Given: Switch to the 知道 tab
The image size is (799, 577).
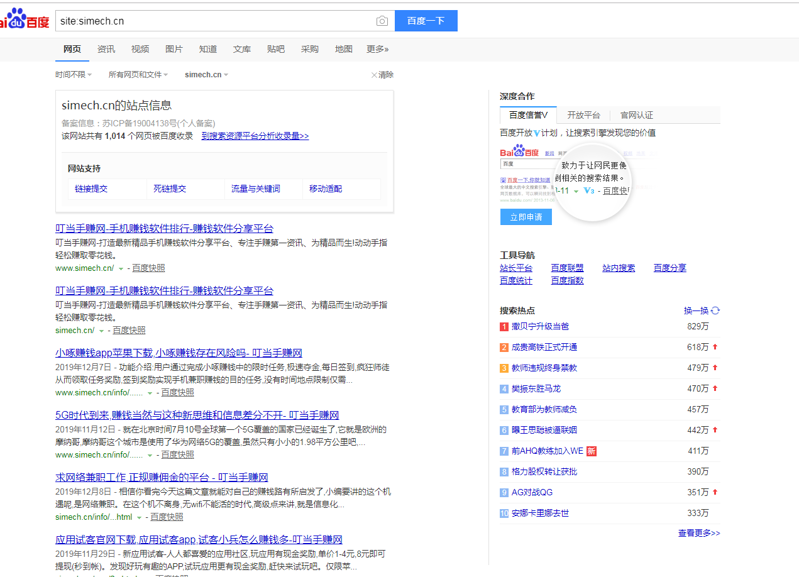Looking at the screenshot, I should point(207,49).
